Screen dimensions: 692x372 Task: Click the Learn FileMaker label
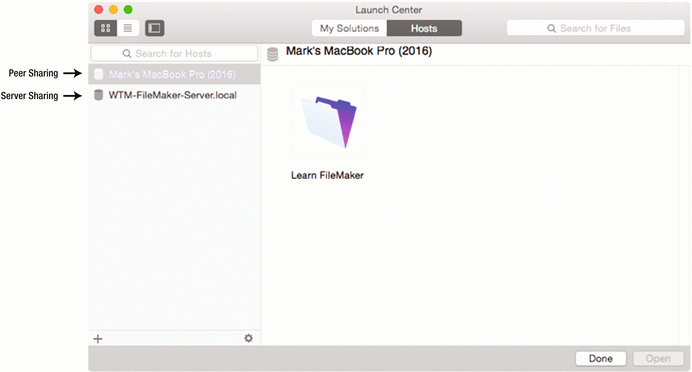[x=327, y=175]
